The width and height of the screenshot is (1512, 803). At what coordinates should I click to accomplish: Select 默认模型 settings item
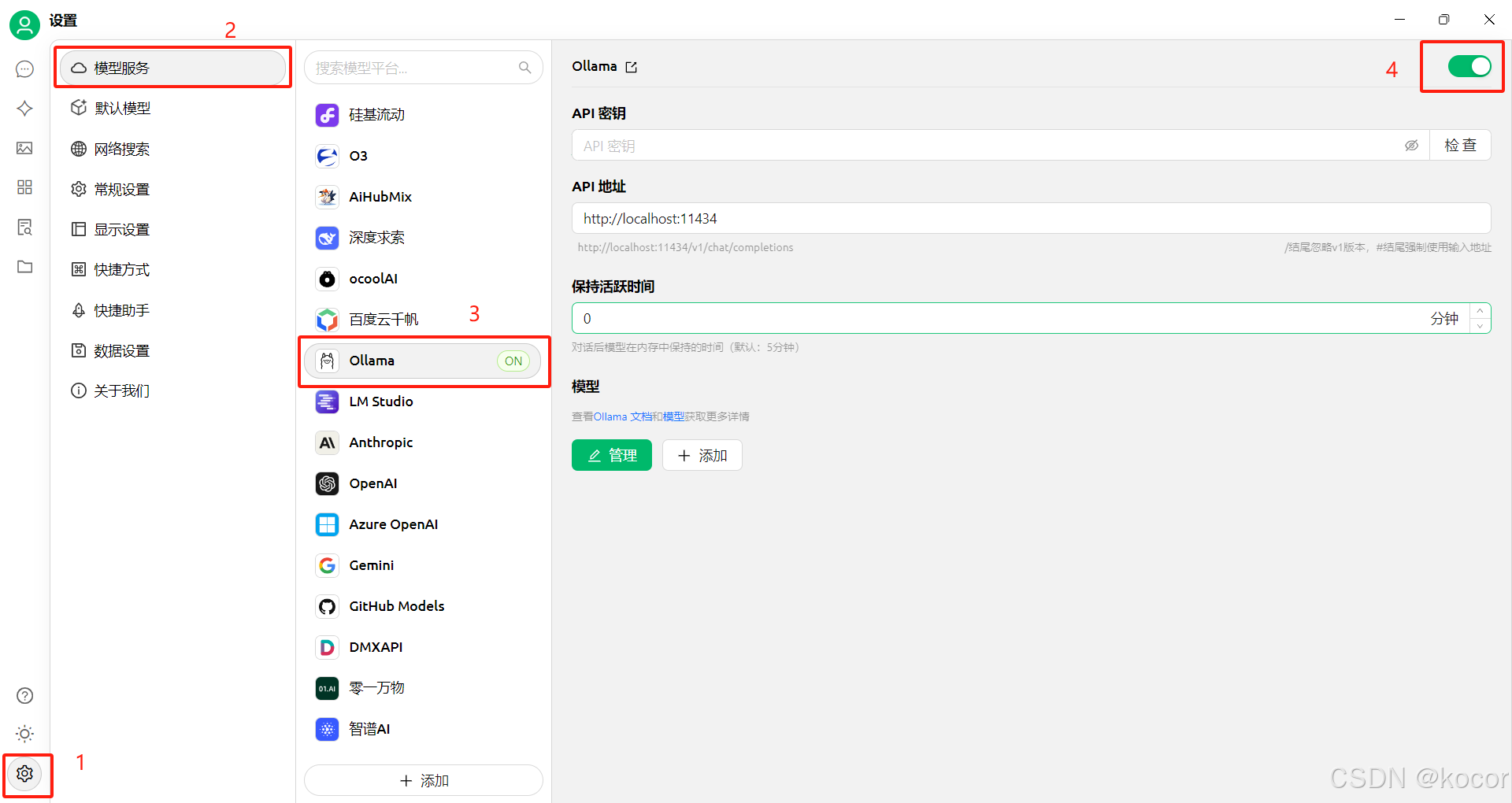point(173,109)
